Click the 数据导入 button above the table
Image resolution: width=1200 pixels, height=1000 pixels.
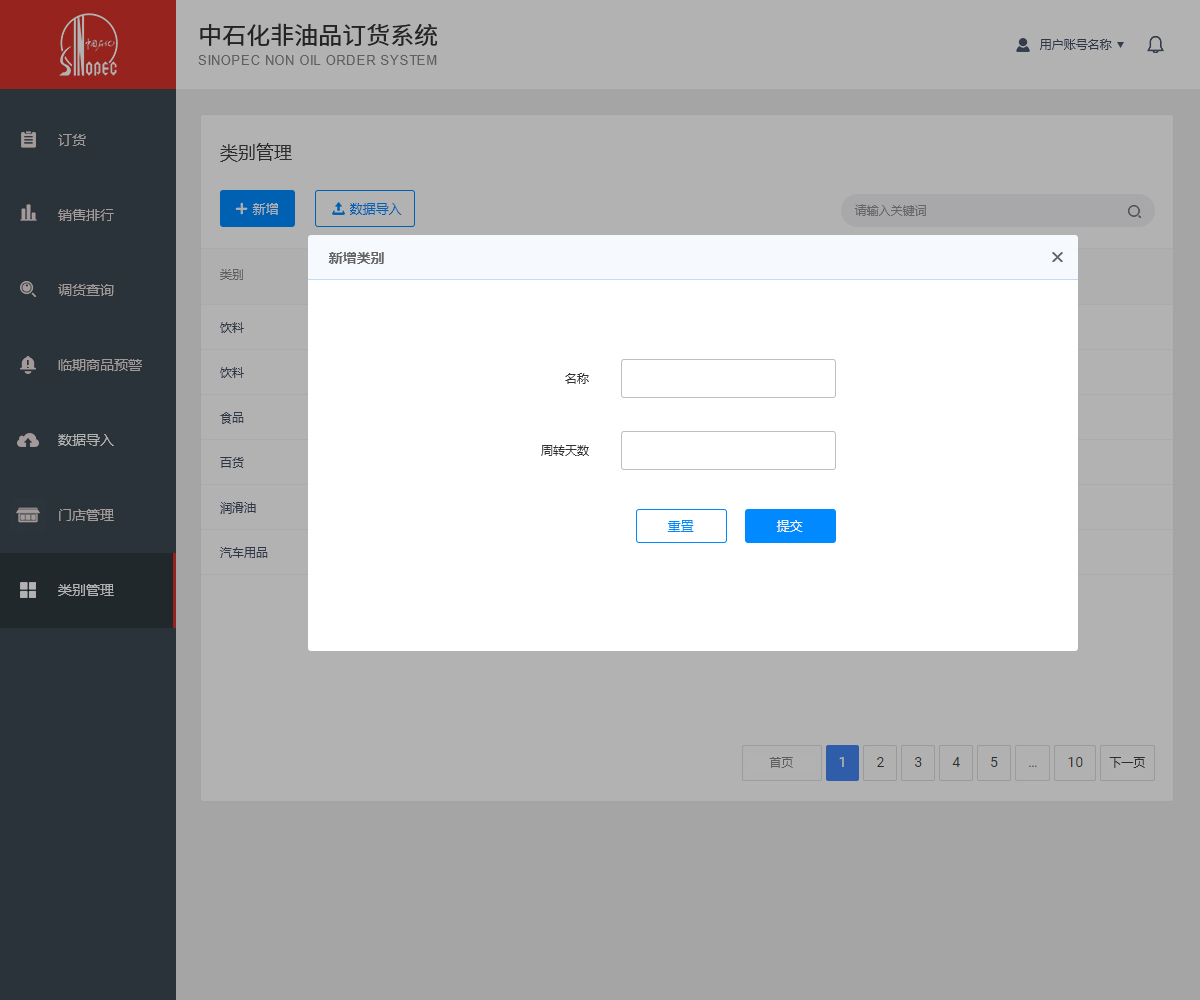point(365,208)
